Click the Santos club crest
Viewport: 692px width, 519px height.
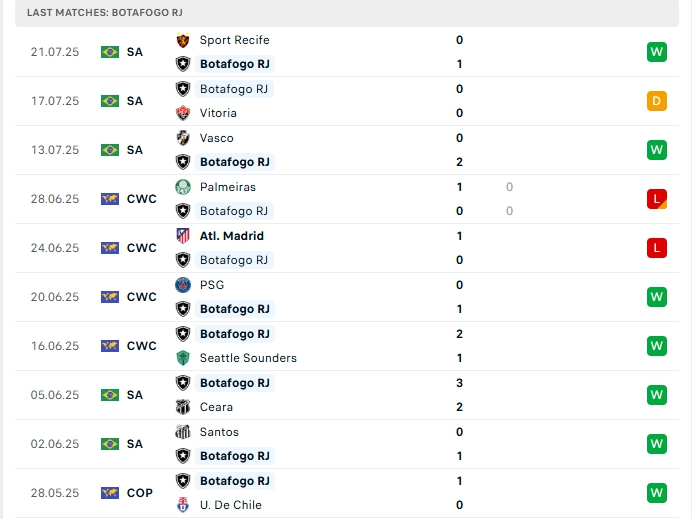pos(183,432)
